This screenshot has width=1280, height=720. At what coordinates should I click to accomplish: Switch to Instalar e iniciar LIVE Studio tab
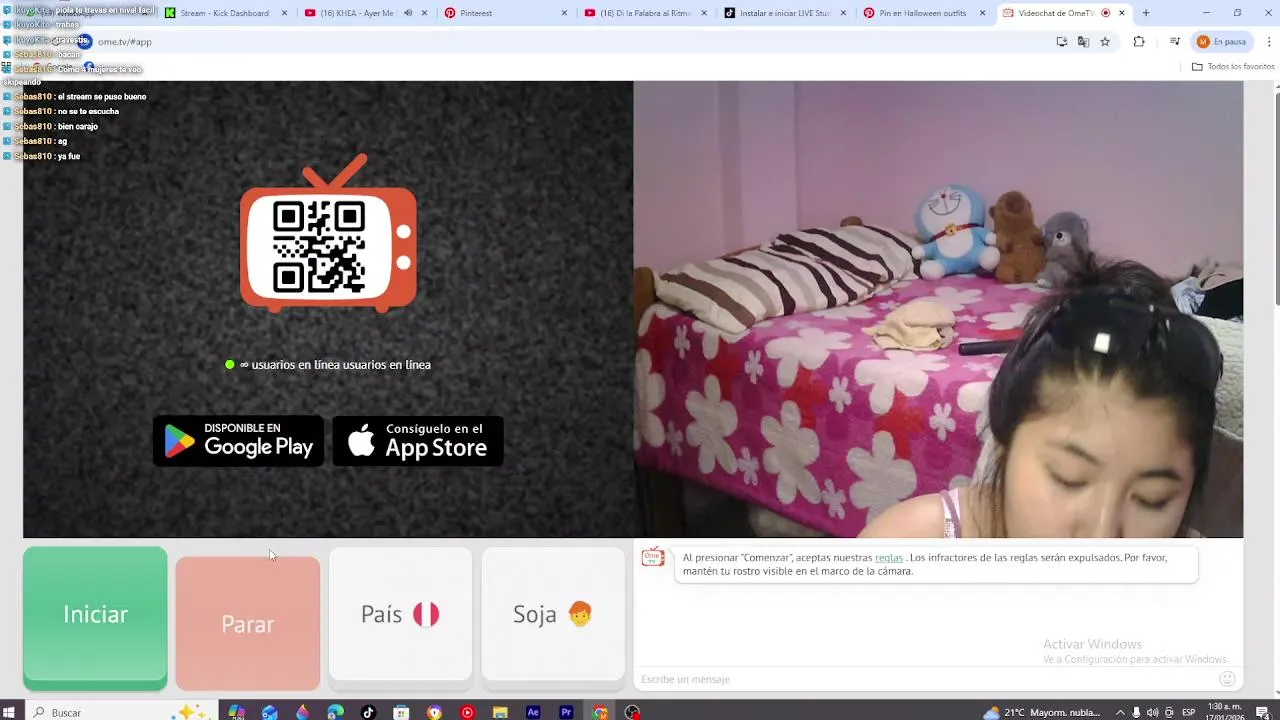[x=785, y=13]
